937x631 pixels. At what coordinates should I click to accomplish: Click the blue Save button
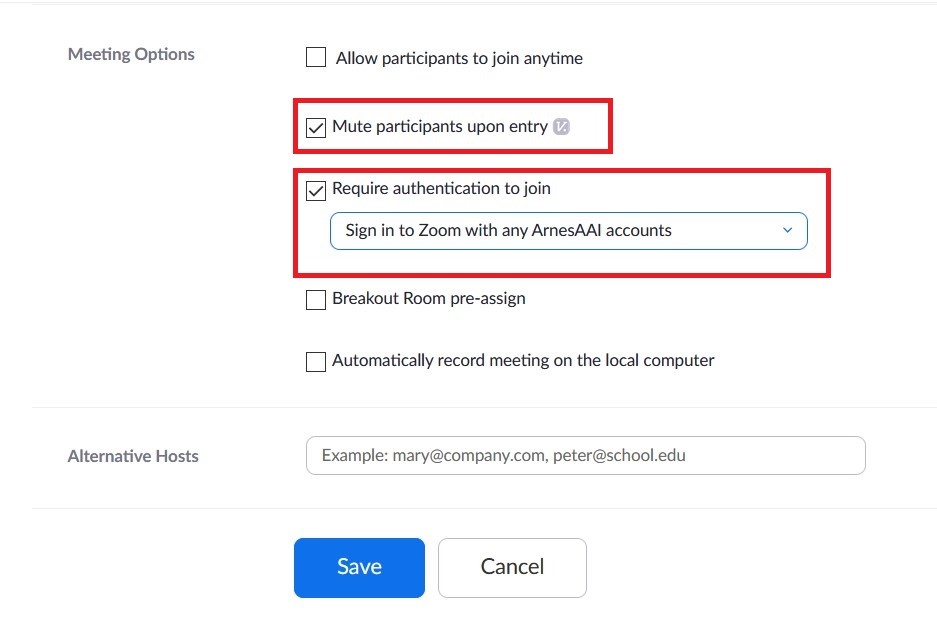click(x=359, y=568)
